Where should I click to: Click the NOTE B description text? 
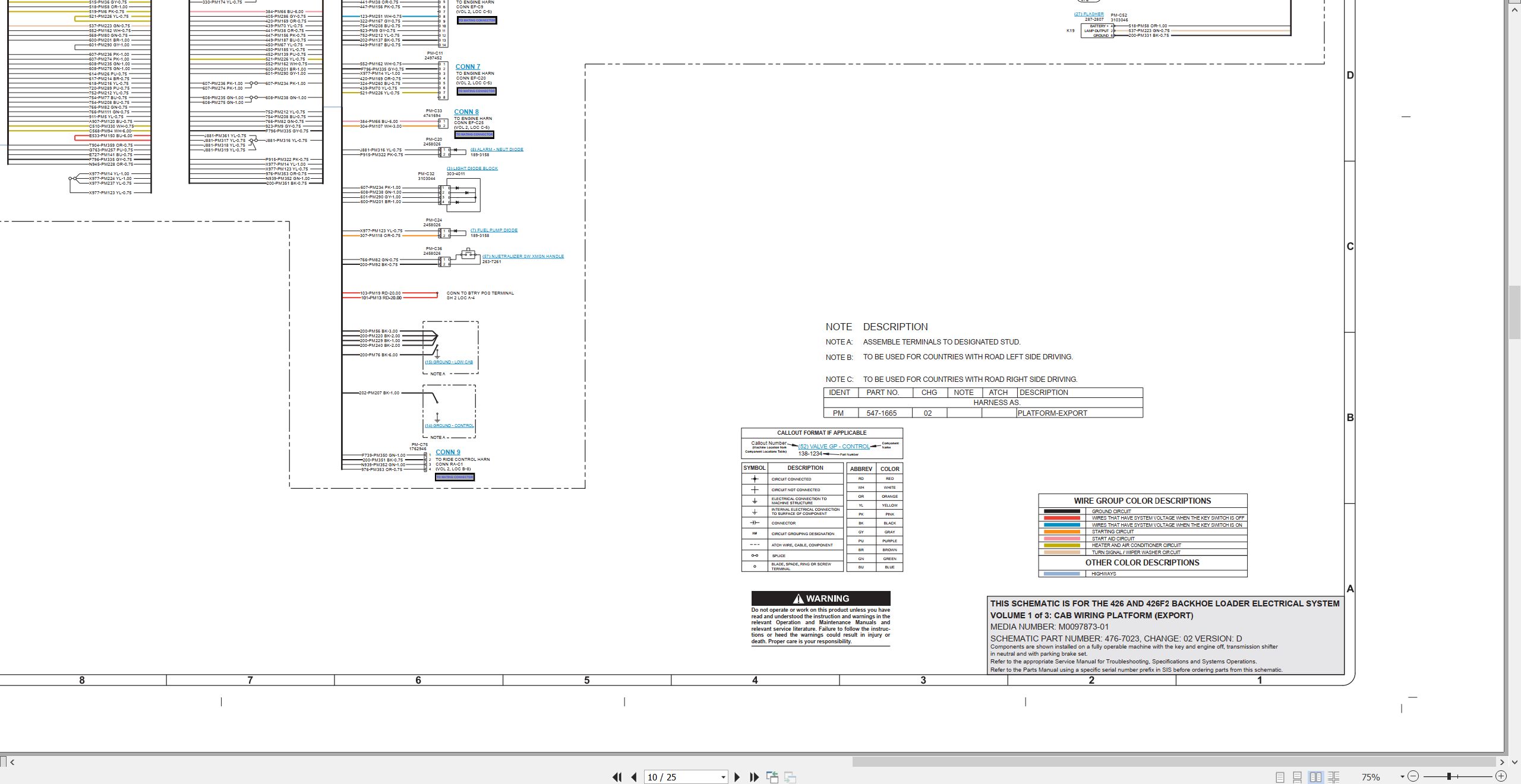click(968, 357)
